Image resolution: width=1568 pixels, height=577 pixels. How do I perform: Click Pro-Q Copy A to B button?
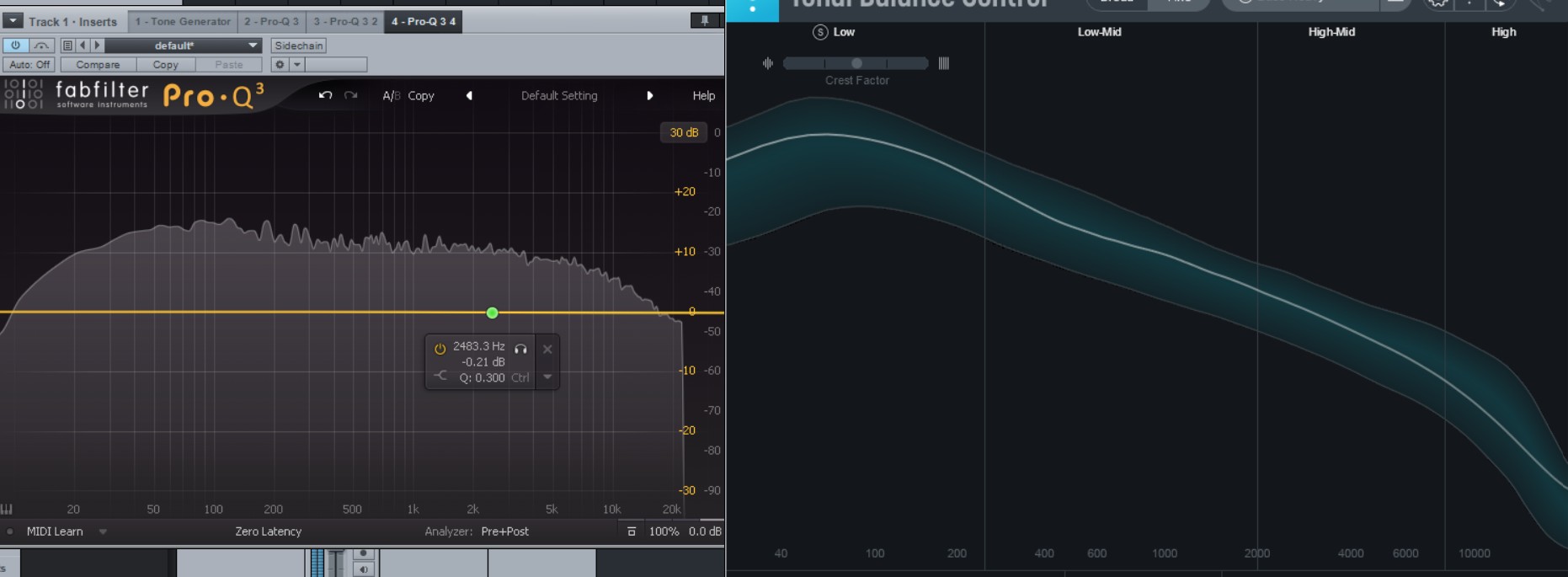pyautogui.click(x=421, y=96)
